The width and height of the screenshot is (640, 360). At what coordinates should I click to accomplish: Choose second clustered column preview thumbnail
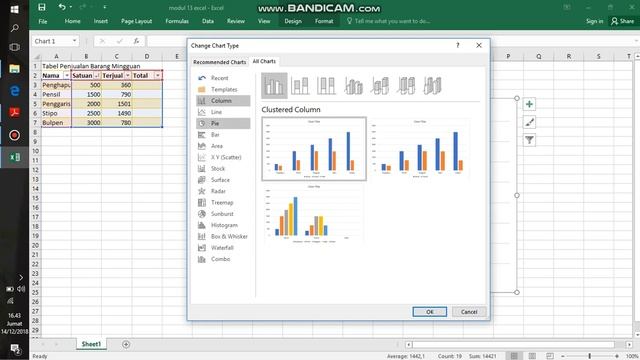pos(420,149)
